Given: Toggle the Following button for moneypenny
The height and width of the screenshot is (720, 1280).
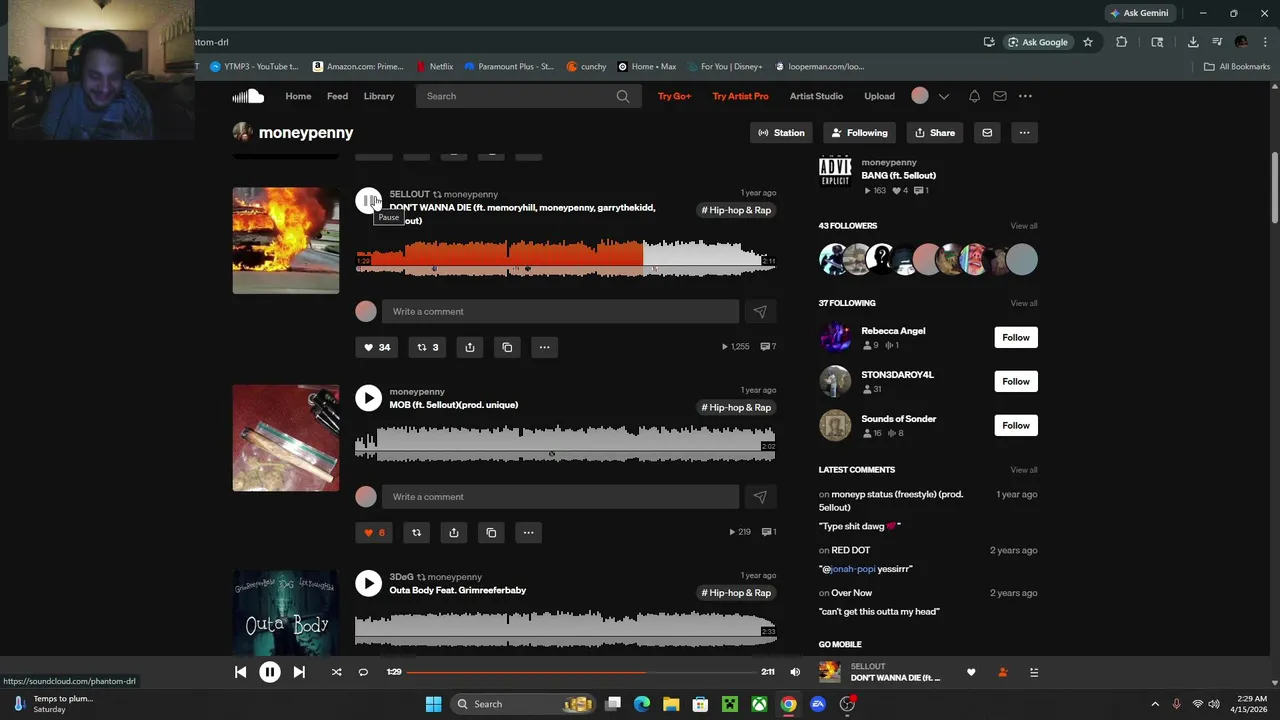Looking at the screenshot, I should coord(859,132).
